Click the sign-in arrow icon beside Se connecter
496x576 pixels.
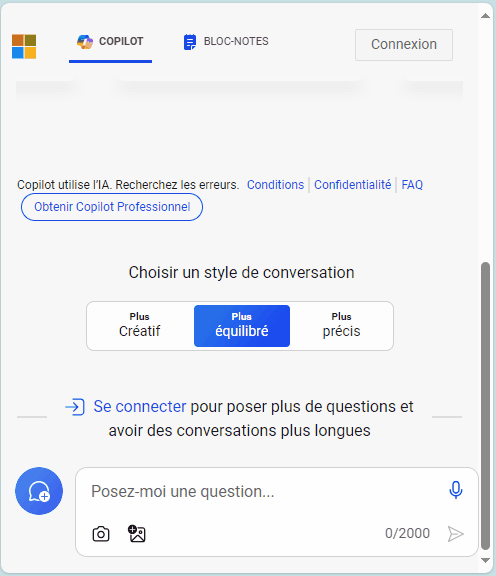click(75, 407)
